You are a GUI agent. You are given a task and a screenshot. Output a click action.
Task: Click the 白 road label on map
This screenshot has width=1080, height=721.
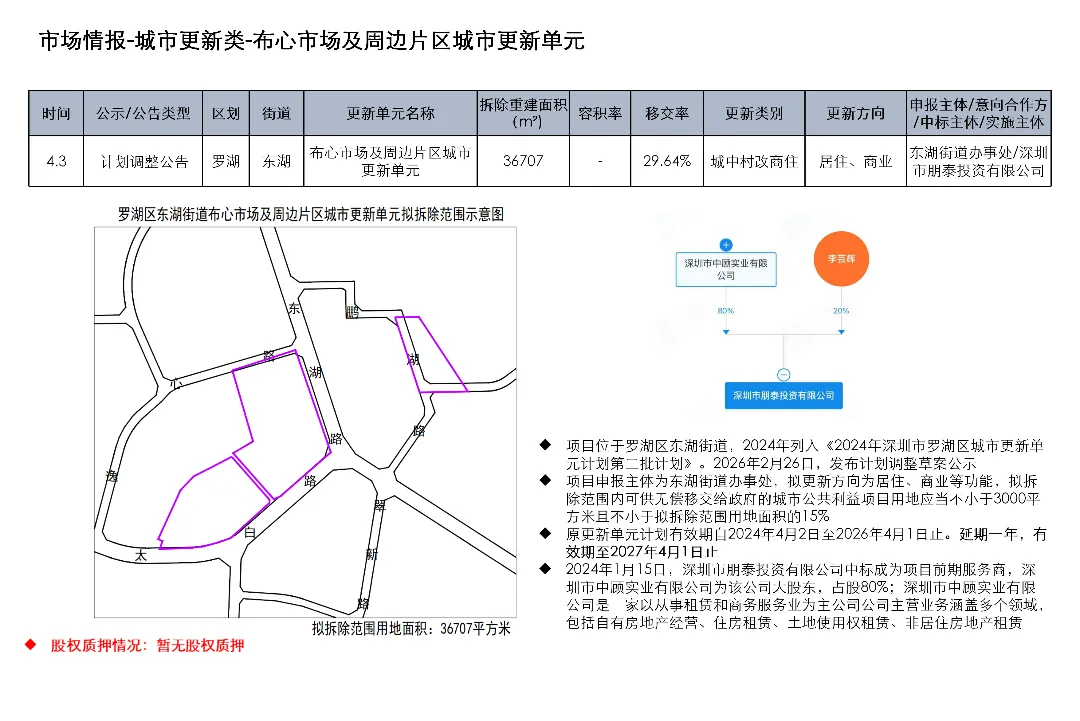tap(249, 532)
